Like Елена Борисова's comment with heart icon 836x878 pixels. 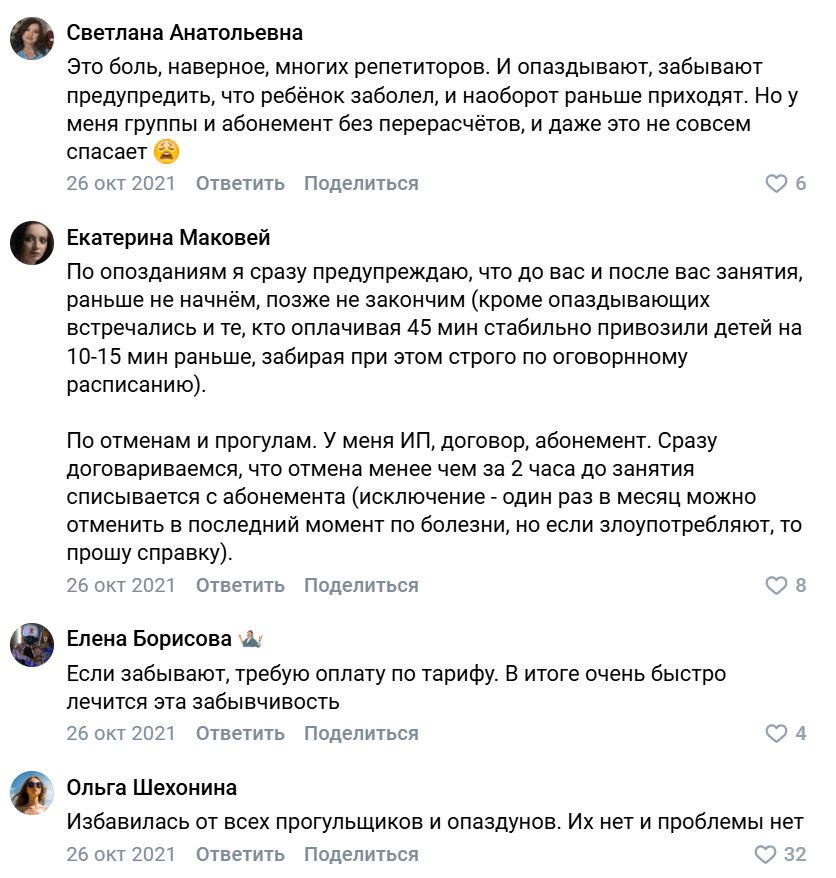776,734
